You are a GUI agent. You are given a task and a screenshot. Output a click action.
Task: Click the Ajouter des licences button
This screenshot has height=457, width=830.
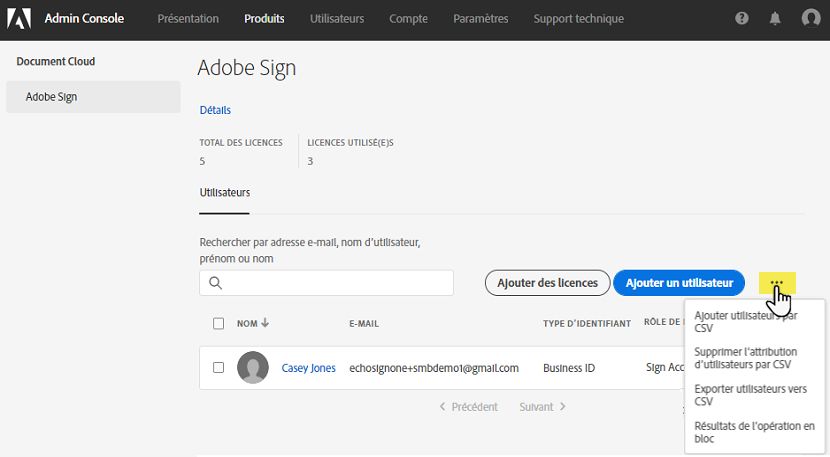tap(547, 283)
